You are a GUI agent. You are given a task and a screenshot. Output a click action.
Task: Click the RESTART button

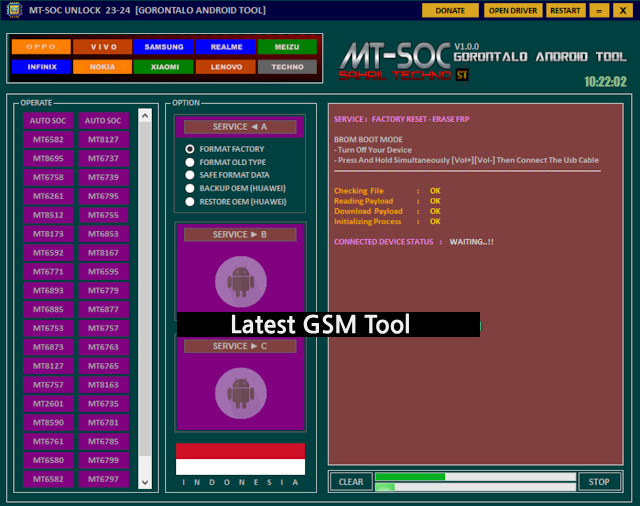point(565,11)
